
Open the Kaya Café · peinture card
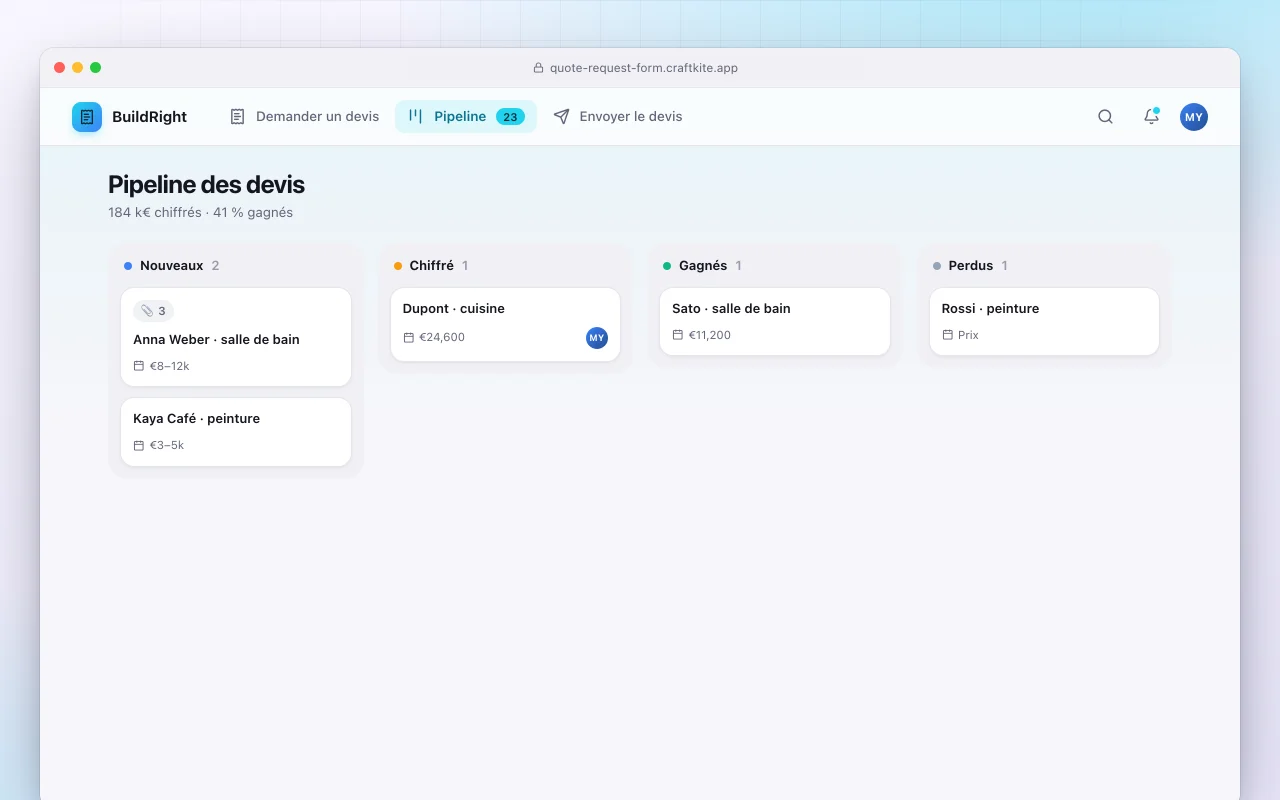point(236,432)
